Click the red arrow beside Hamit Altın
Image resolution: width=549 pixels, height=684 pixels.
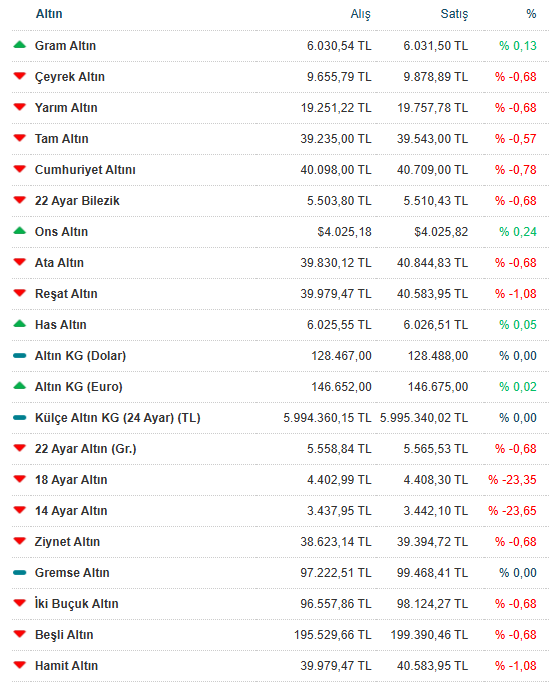20,665
